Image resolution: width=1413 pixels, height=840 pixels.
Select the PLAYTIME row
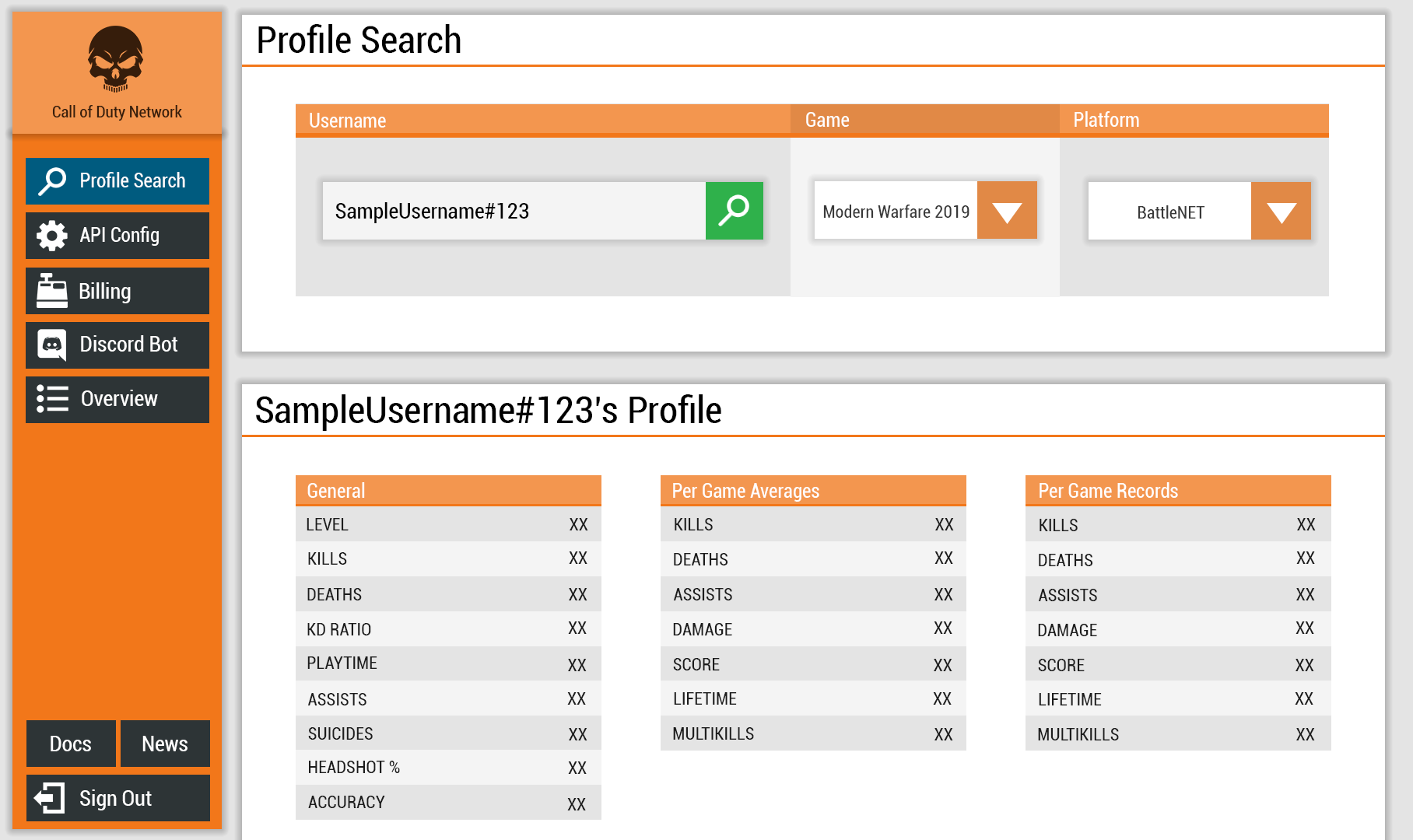click(448, 663)
